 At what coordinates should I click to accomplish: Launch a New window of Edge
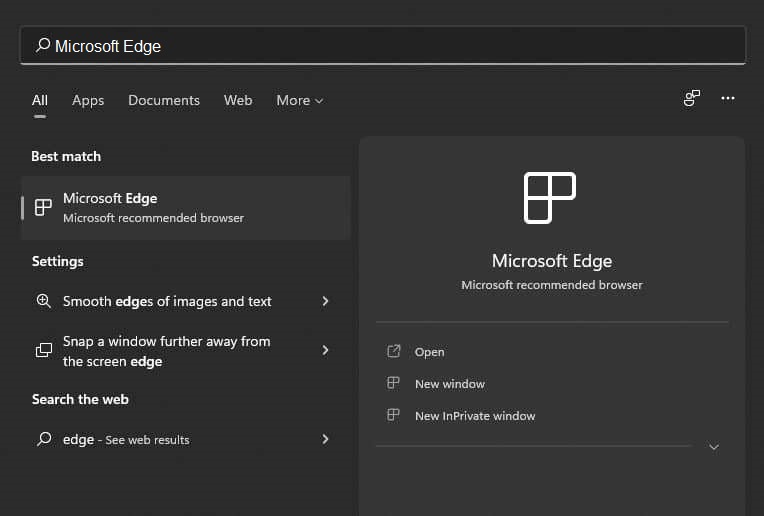450,384
